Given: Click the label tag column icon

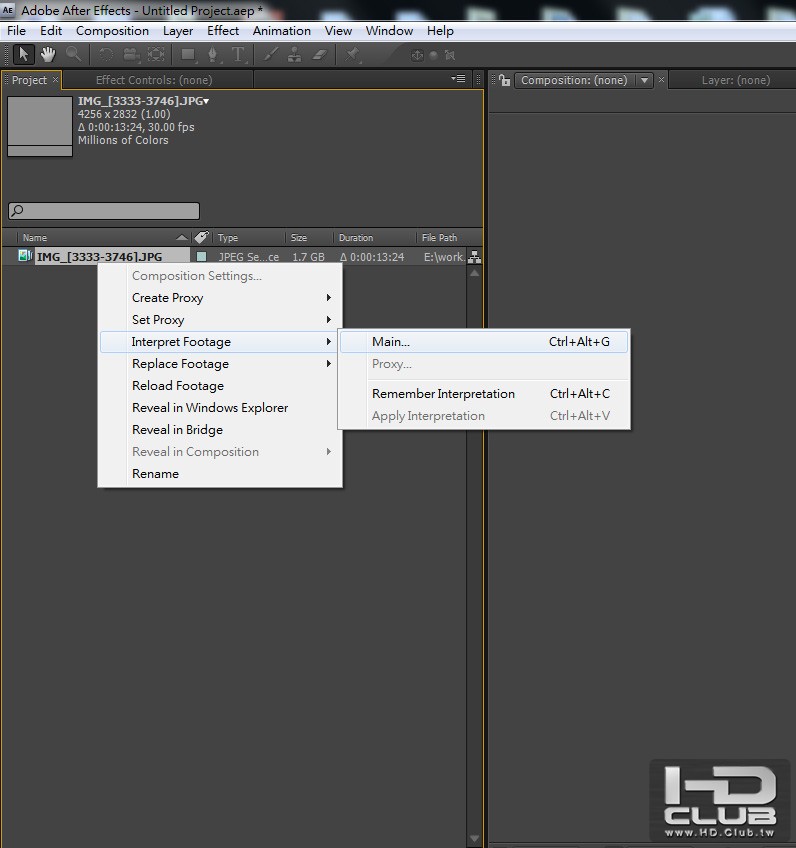Looking at the screenshot, I should pos(201,237).
